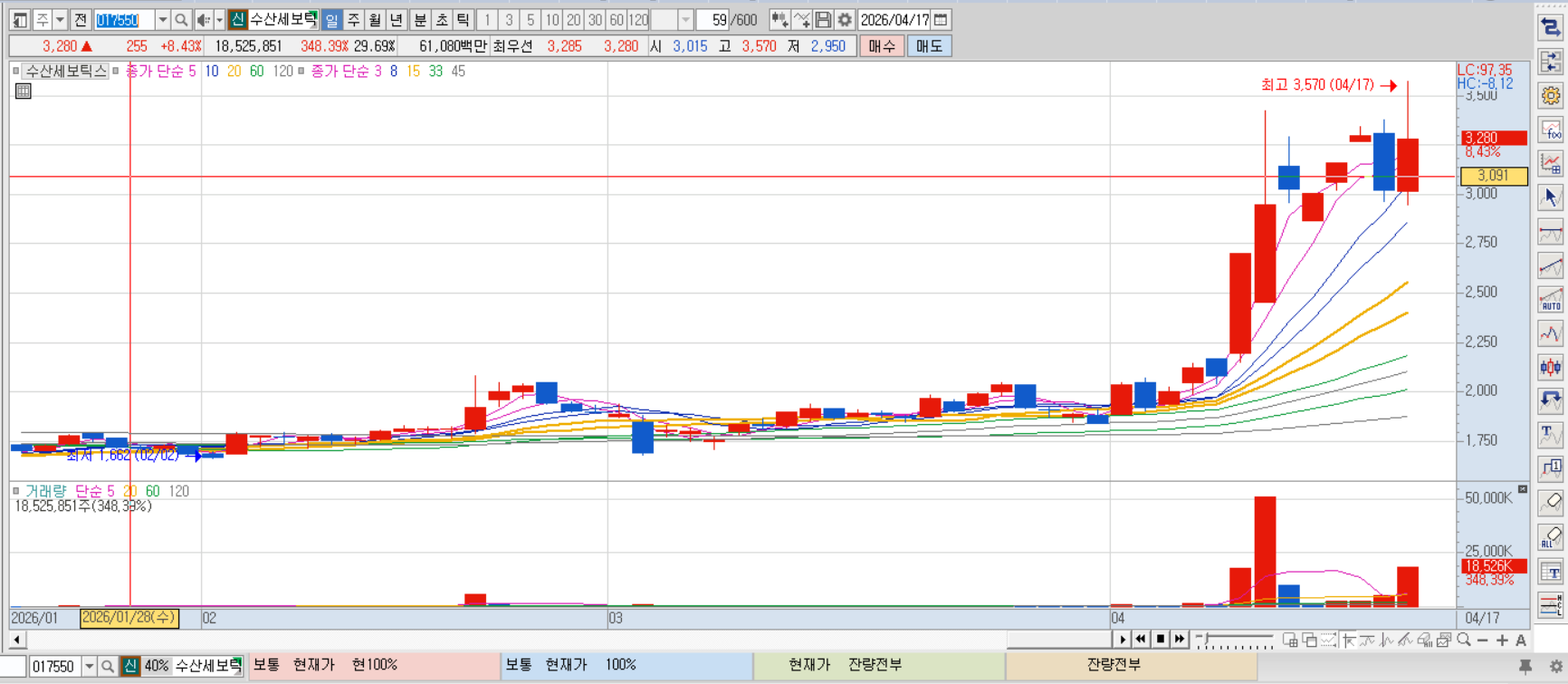Click the 전 button beside stock code
The image size is (1568, 684).
click(x=80, y=20)
